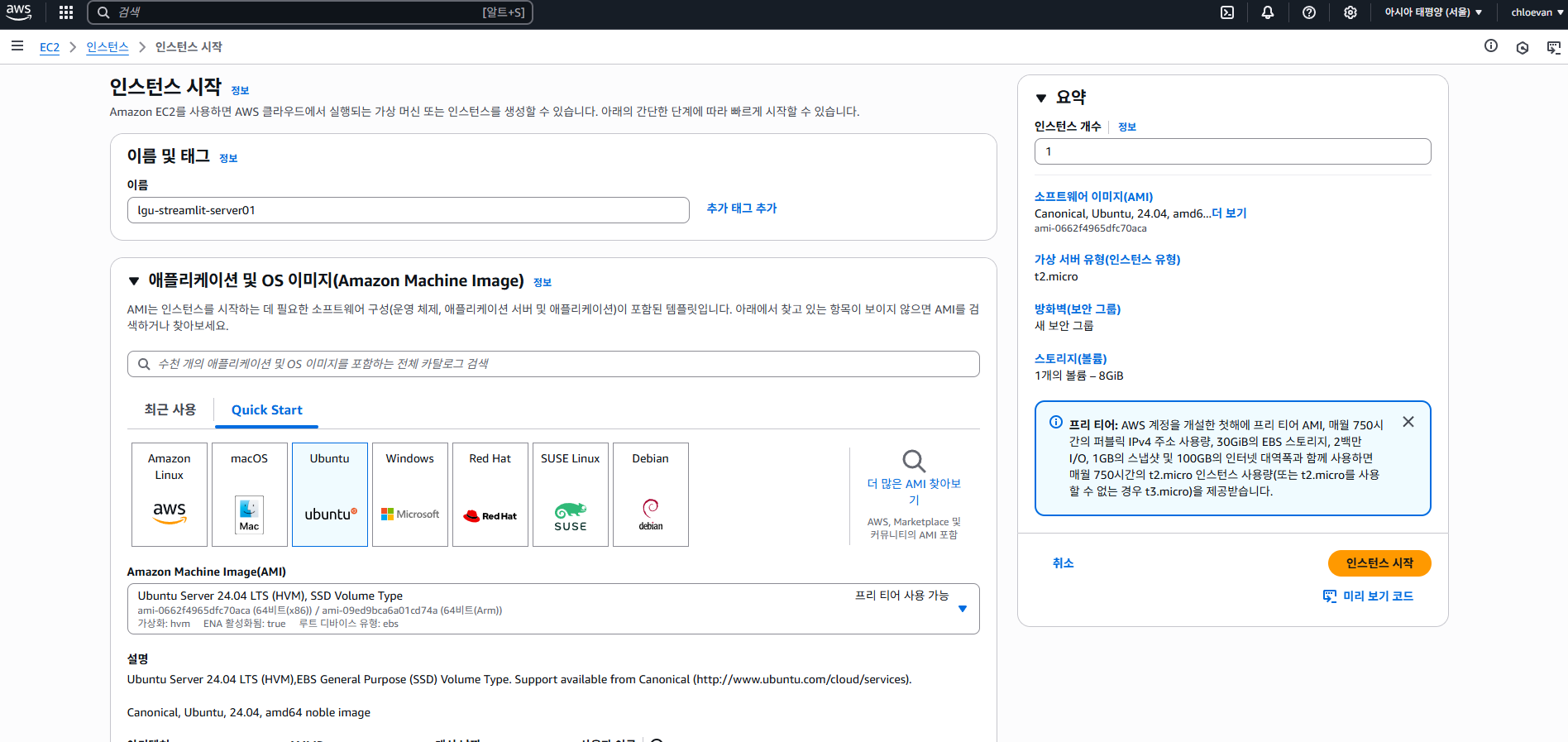Open the info panel icon below the top bar

coord(1491,46)
